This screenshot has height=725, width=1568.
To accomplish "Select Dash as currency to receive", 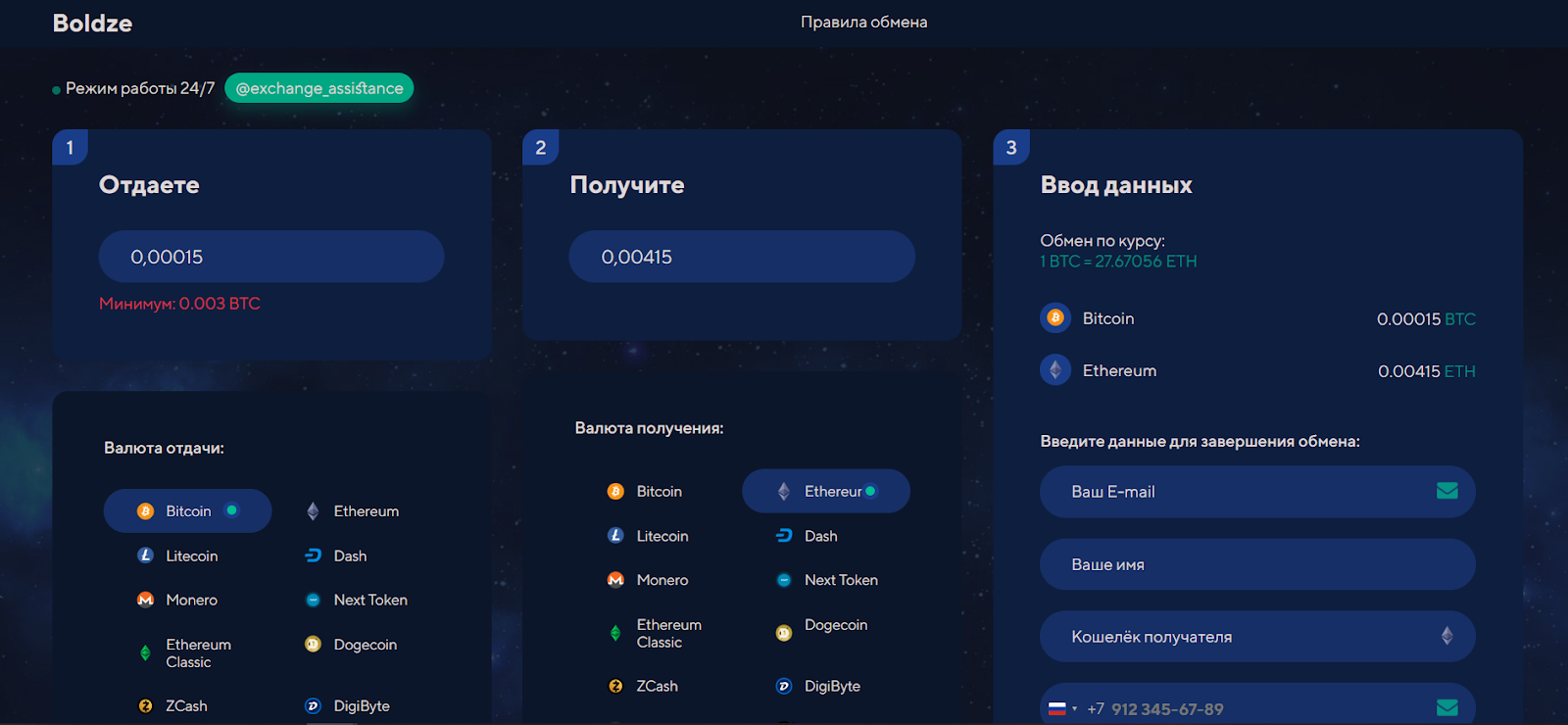I will (808, 536).
